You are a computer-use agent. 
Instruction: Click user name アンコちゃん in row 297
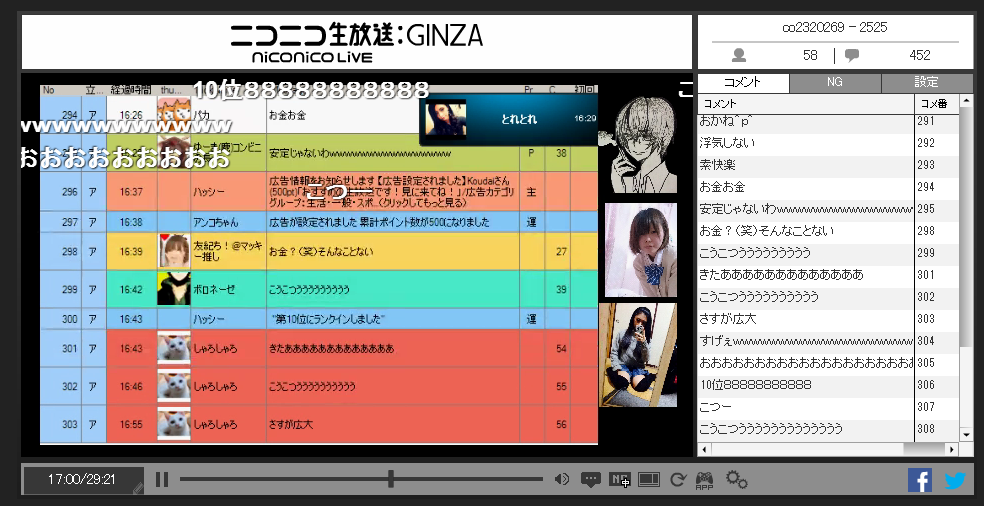point(216,222)
